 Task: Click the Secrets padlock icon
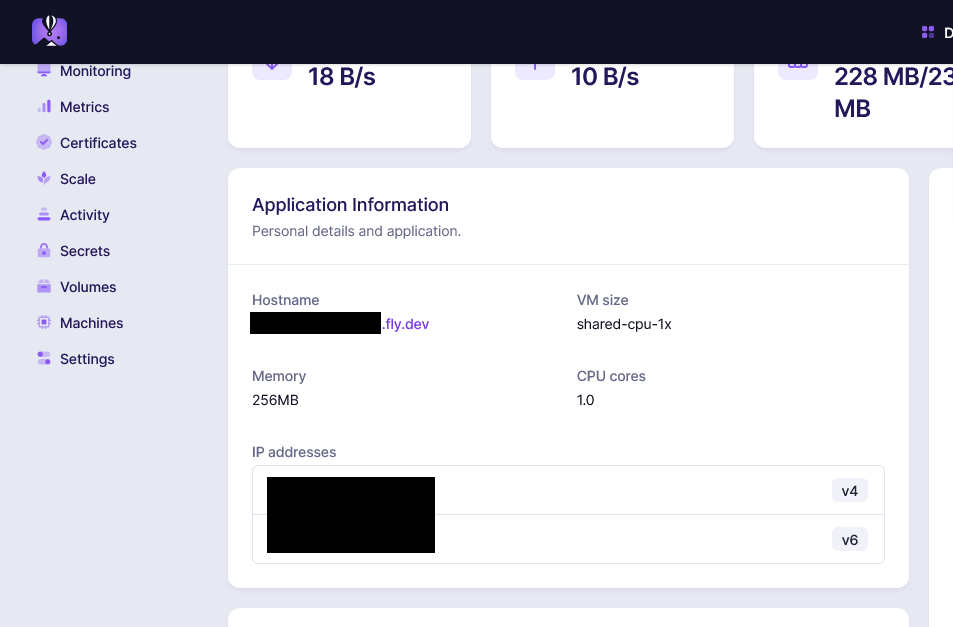click(44, 251)
